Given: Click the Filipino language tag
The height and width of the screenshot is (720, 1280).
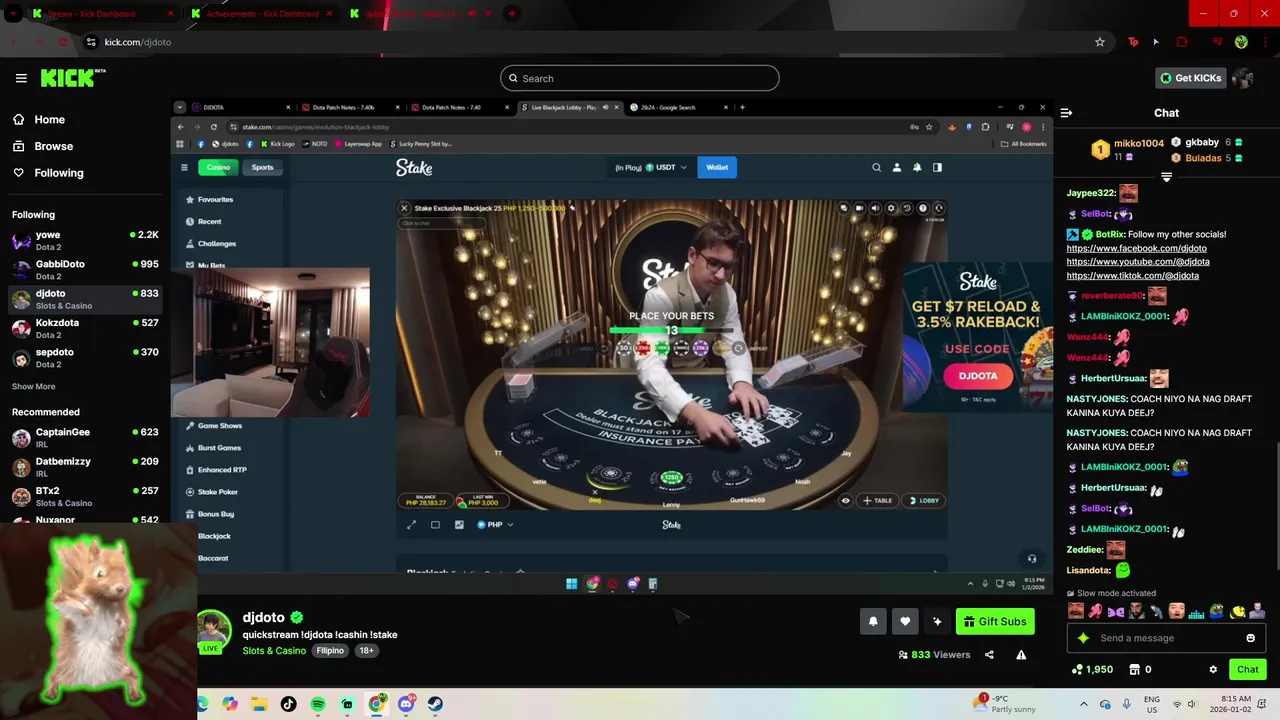Looking at the screenshot, I should 330,651.
